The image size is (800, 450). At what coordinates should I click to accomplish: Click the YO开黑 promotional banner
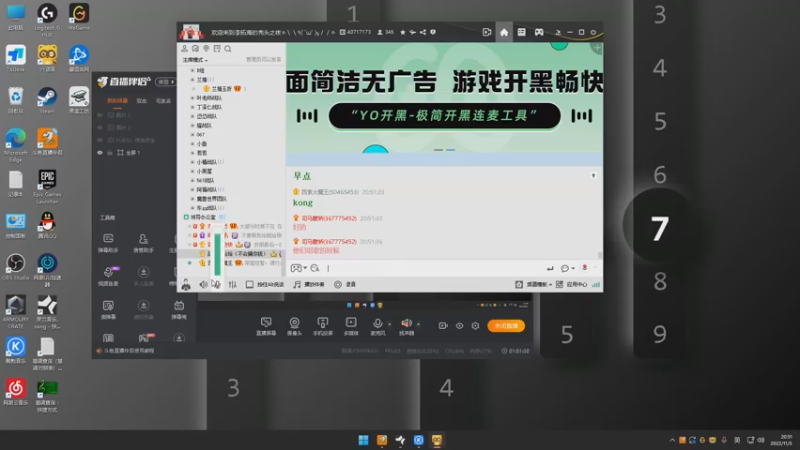click(x=444, y=97)
